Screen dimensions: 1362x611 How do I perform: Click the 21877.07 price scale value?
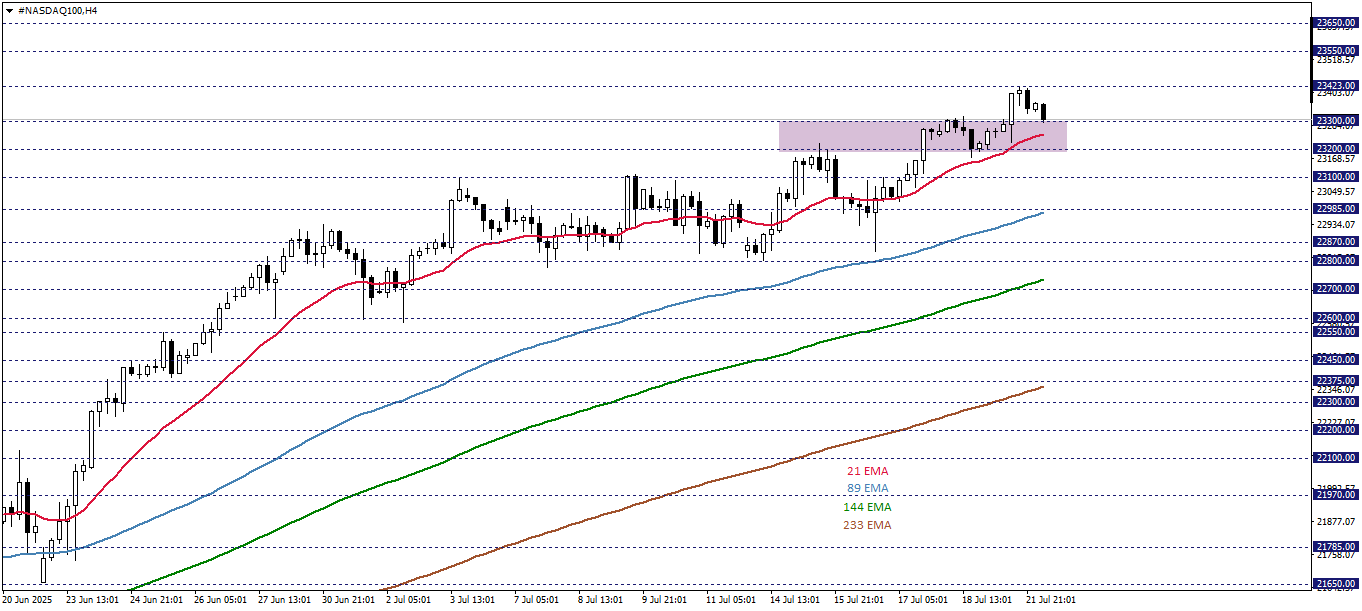tap(1337, 523)
